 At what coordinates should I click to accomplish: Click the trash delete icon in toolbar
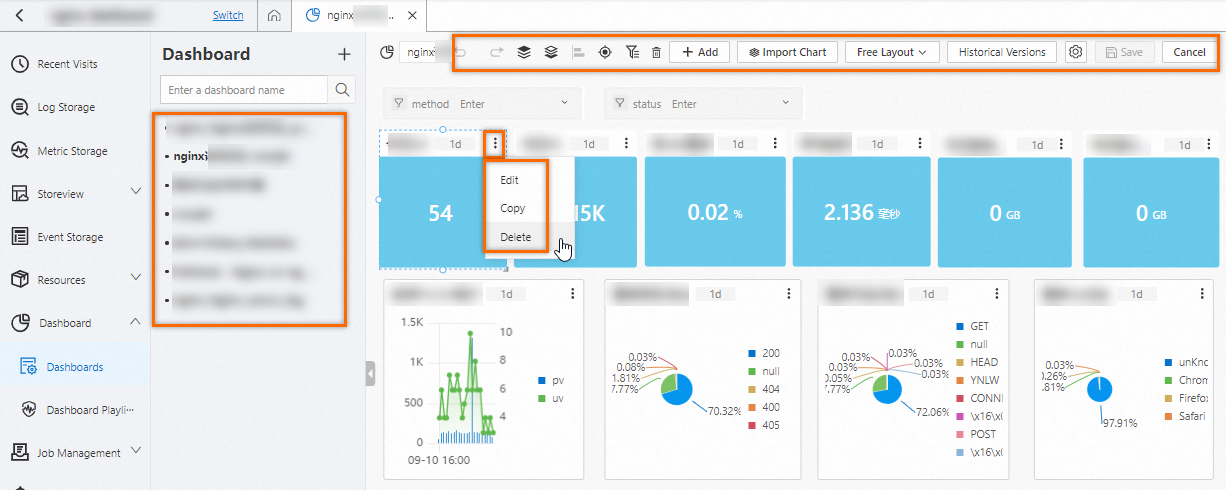(x=656, y=52)
